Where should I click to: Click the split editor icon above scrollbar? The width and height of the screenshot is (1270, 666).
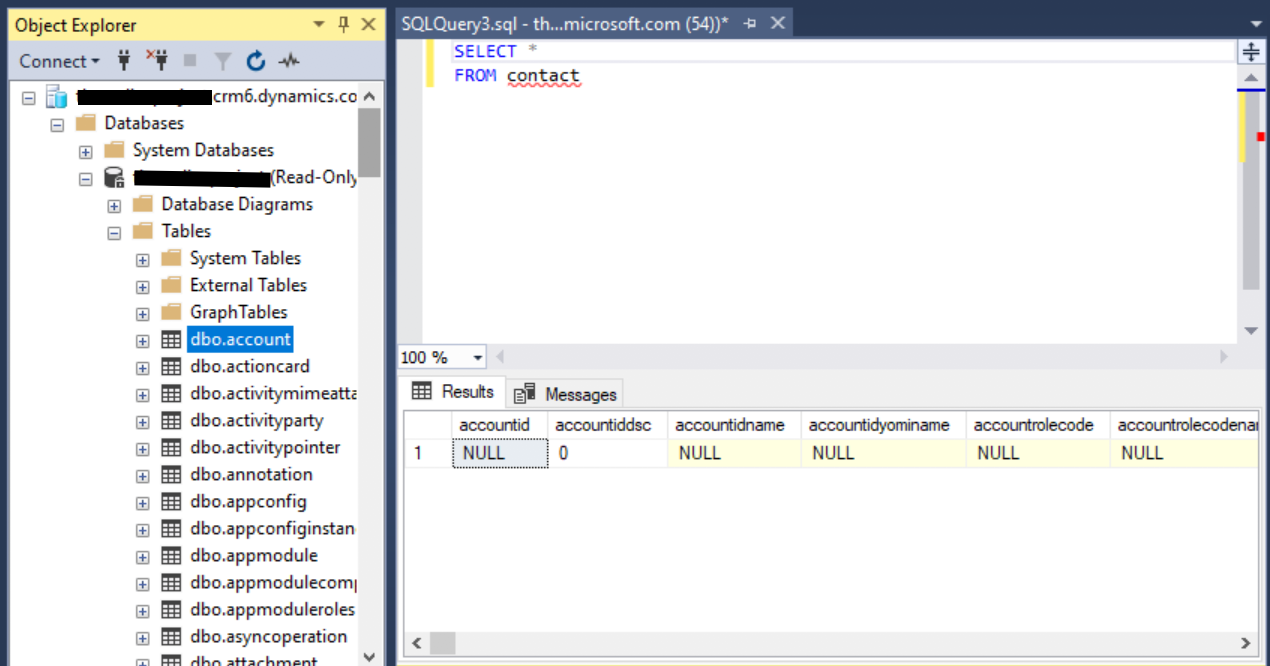click(1250, 52)
